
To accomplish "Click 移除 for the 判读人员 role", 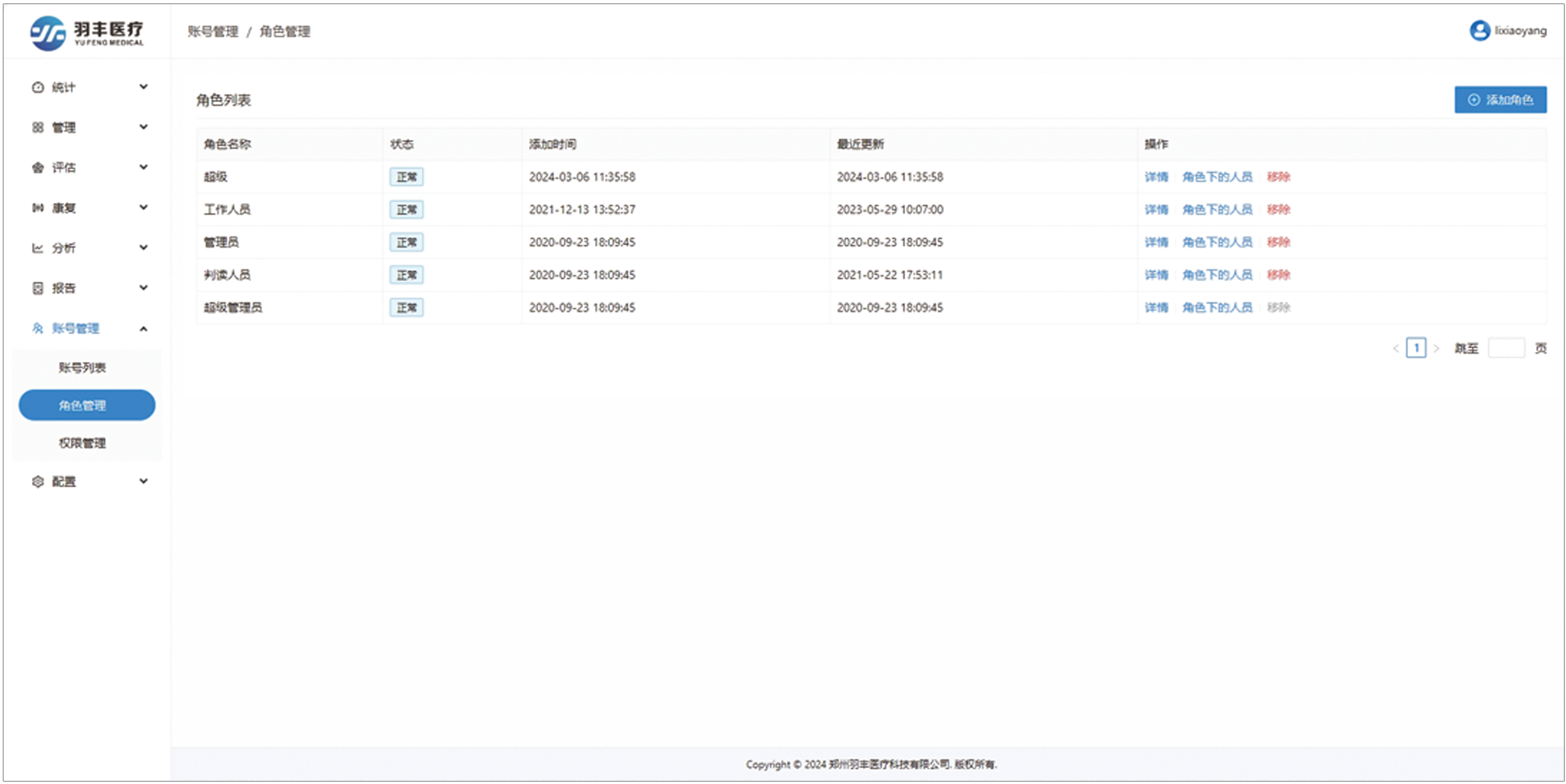I will pos(1278,275).
